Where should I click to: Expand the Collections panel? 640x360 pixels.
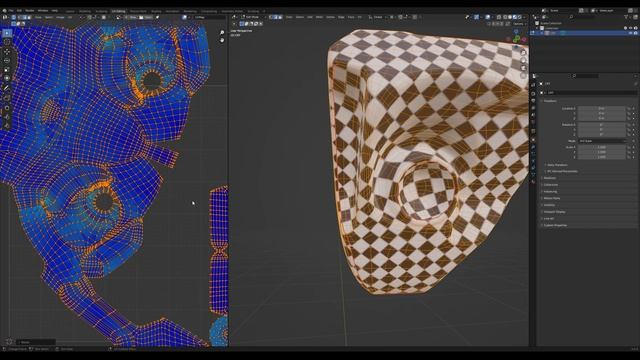point(550,185)
